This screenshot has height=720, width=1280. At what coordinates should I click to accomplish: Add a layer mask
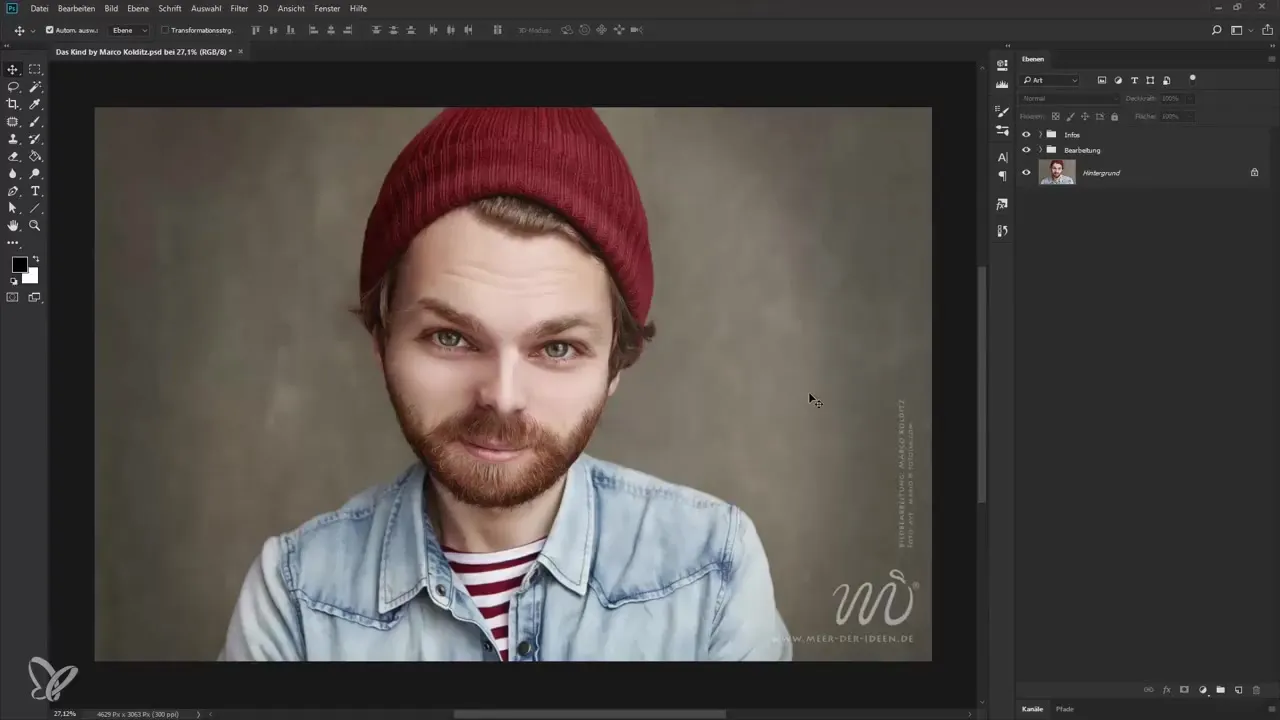(1184, 690)
